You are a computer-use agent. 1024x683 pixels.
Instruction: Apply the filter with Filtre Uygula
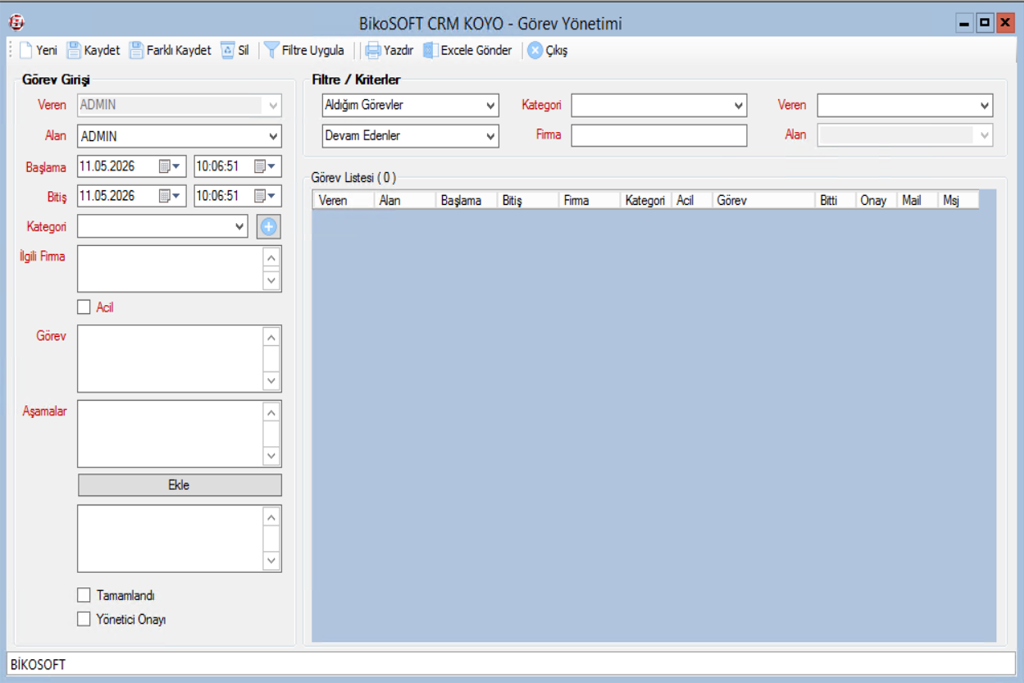click(304, 50)
